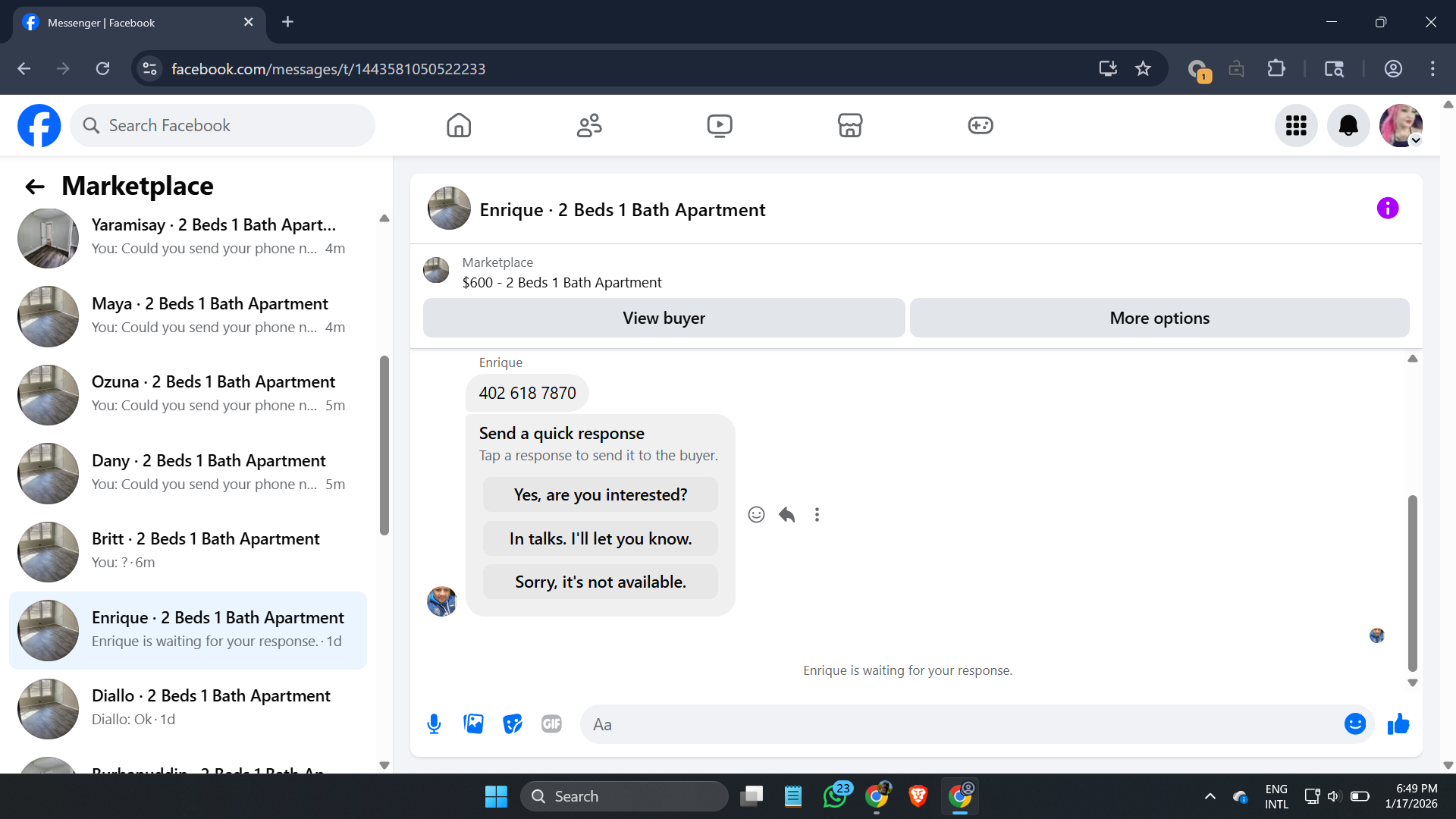The width and height of the screenshot is (1456, 819).
Task: Switch to Video tab in navigation
Action: click(x=719, y=125)
